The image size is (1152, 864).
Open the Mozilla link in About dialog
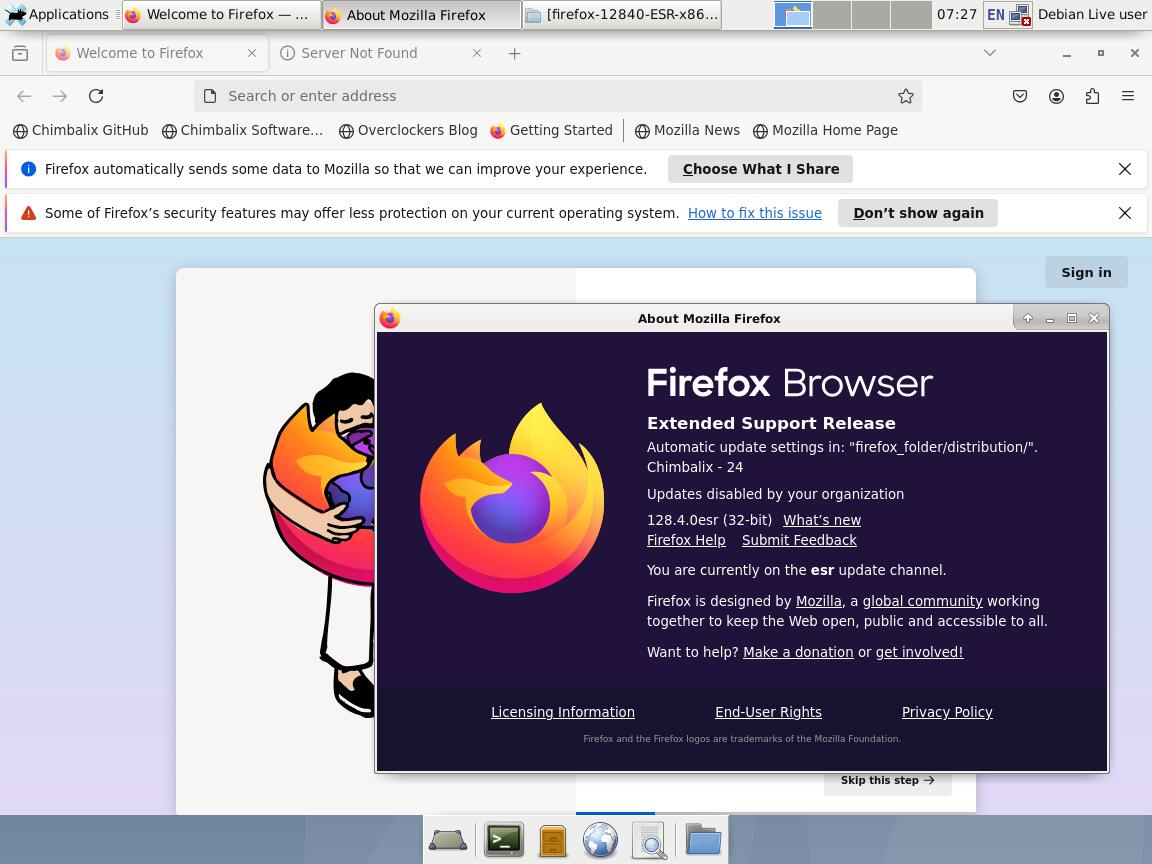(x=818, y=601)
